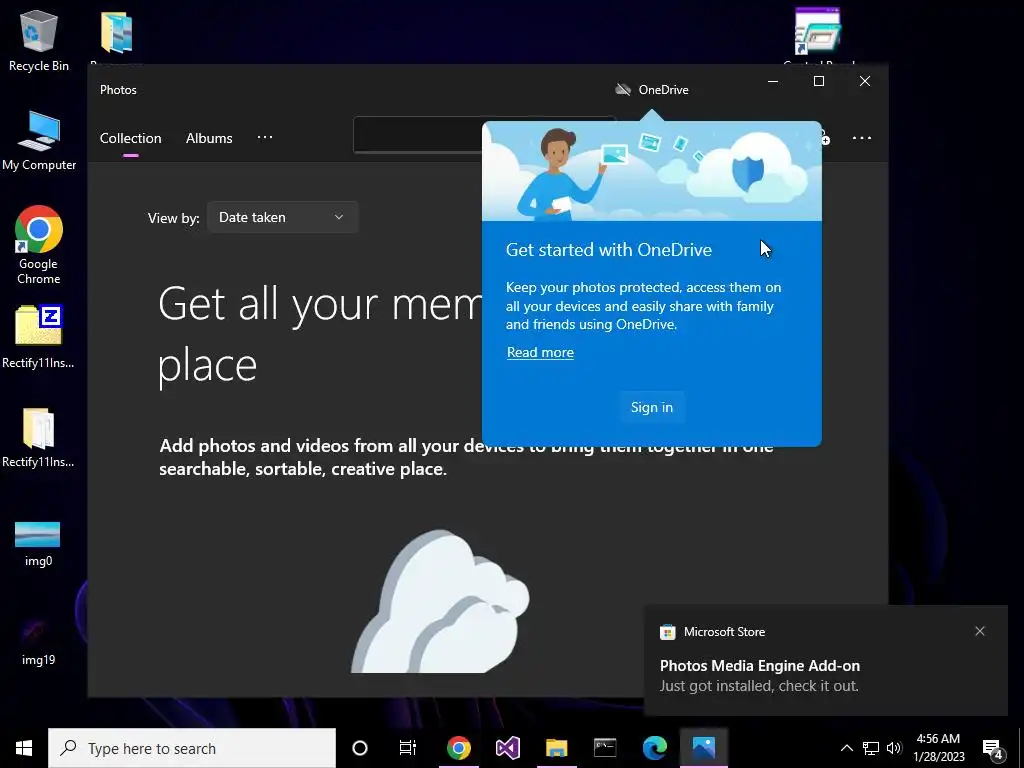Screen dimensions: 1024x768
Task: Open File Explorer from the taskbar
Action: [x=556, y=748]
